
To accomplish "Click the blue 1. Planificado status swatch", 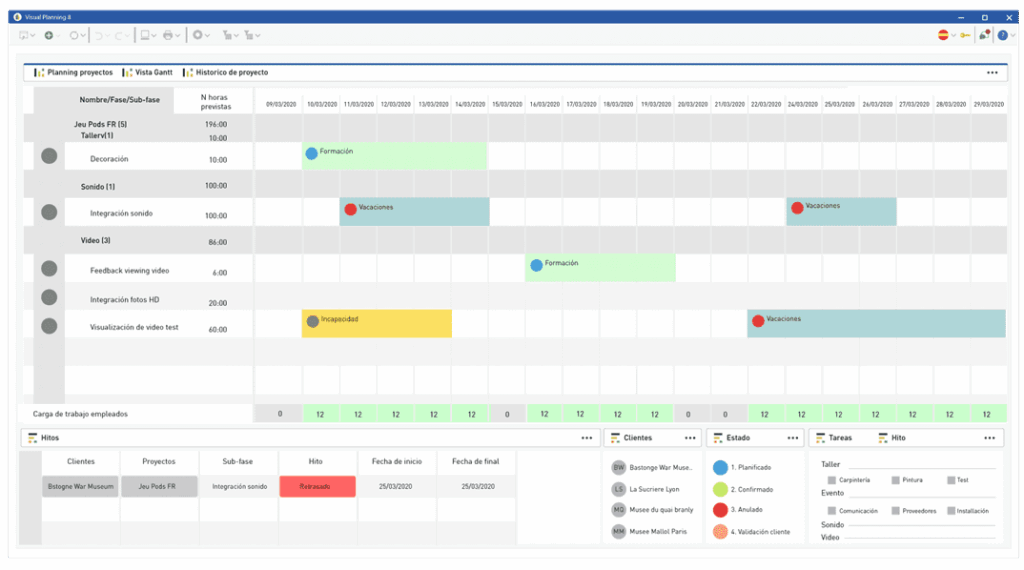I will (x=720, y=467).
